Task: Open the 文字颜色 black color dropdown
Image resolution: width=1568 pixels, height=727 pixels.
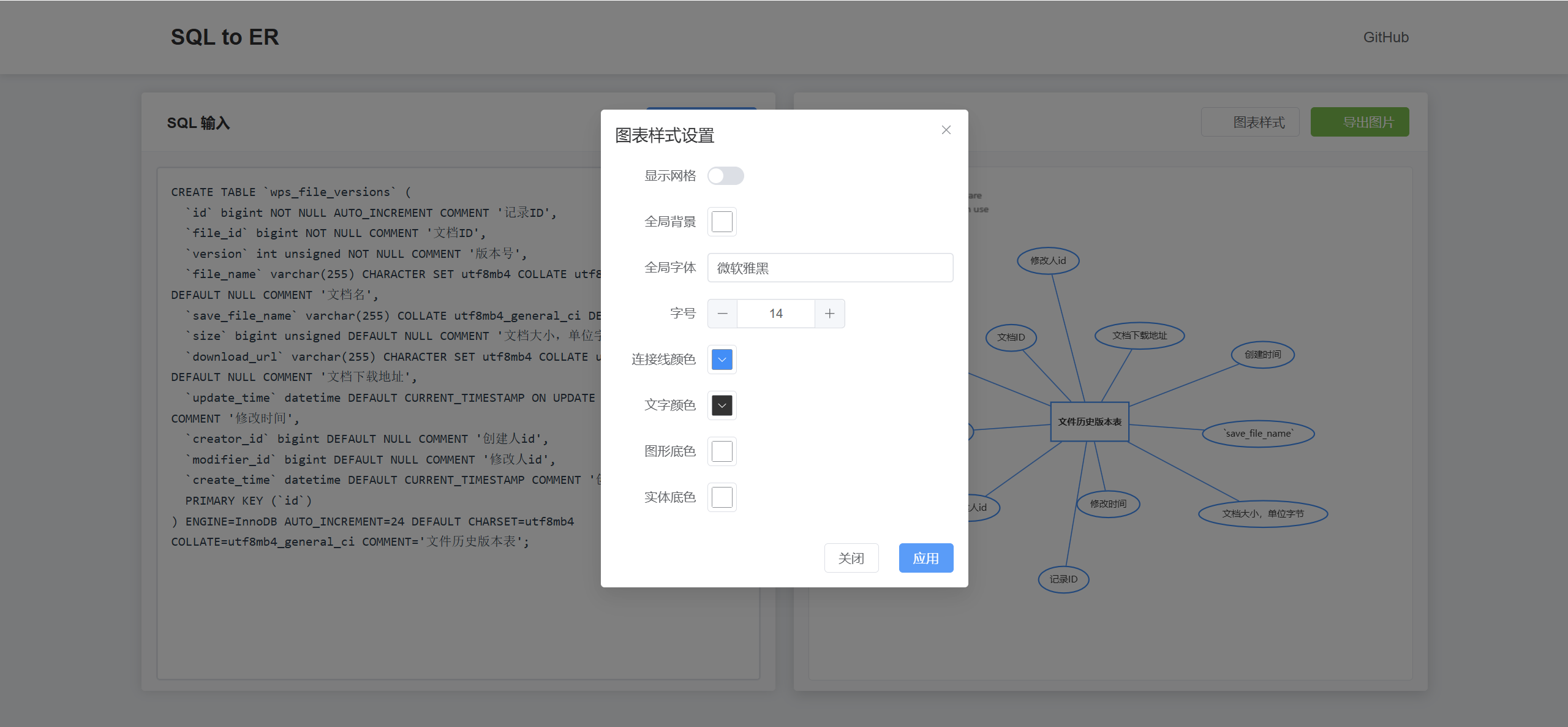Action: [722, 405]
